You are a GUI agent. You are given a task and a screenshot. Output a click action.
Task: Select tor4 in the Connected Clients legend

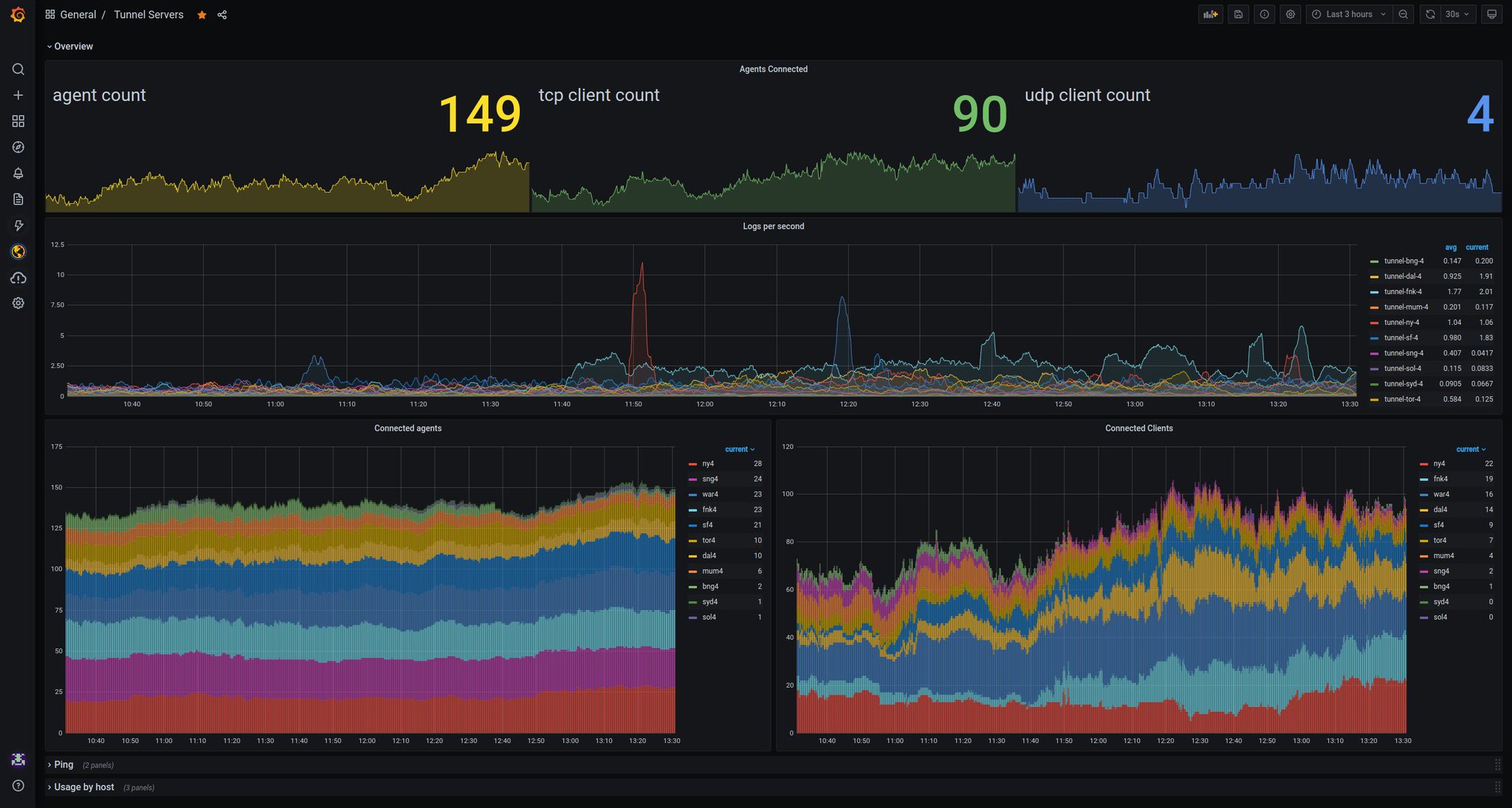1440,541
